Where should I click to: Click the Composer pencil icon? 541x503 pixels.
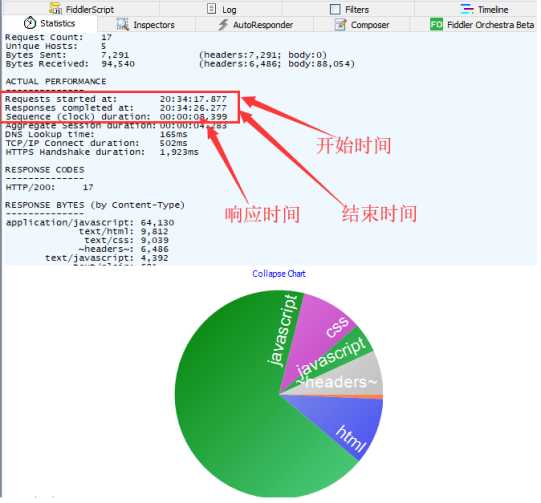340,24
